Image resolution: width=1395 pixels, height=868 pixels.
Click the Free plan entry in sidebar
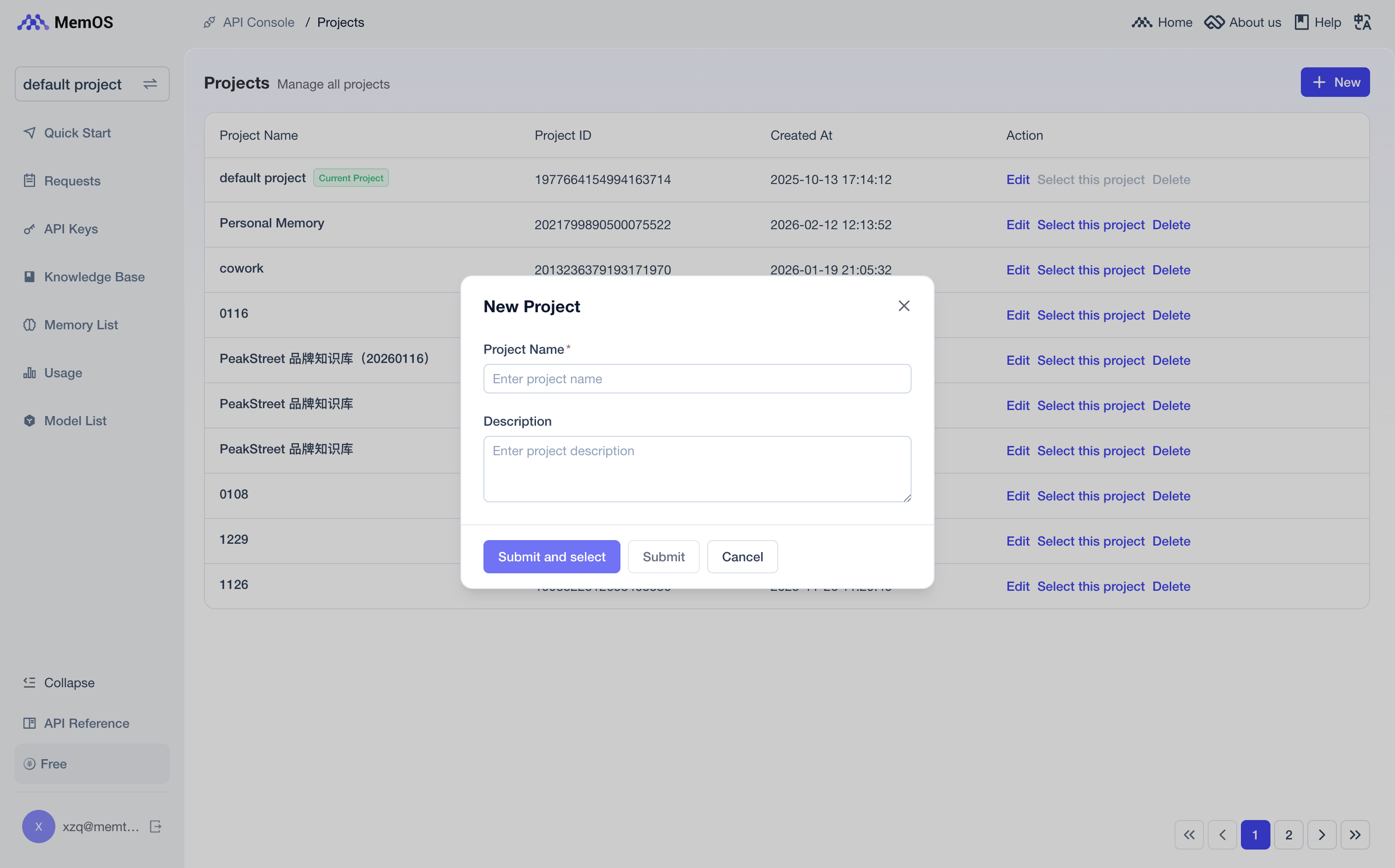tap(92, 764)
